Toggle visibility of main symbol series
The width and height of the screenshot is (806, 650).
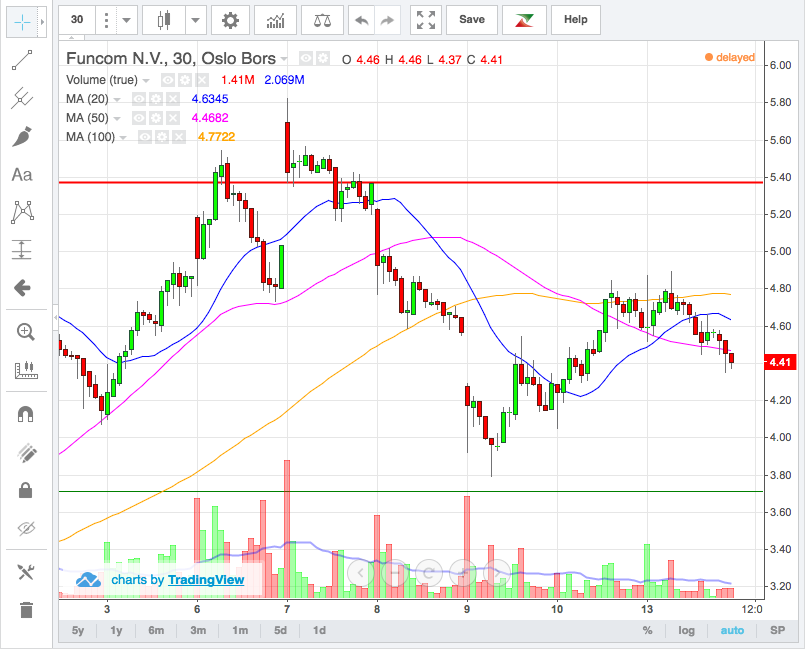click(x=306, y=59)
